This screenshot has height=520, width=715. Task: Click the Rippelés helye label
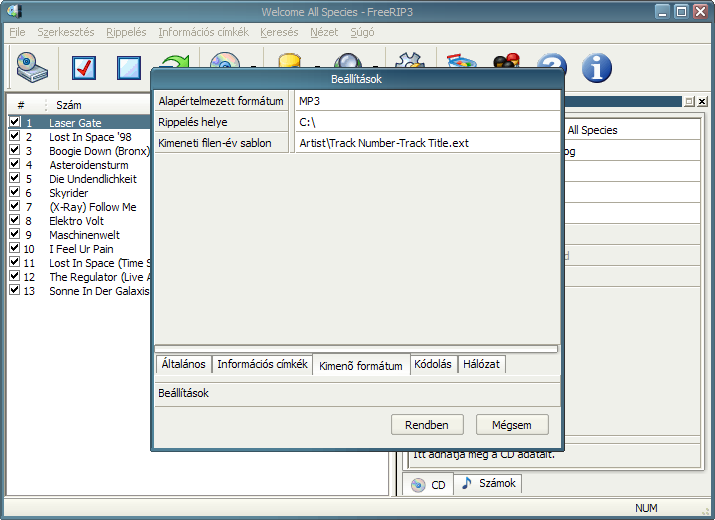click(221, 122)
